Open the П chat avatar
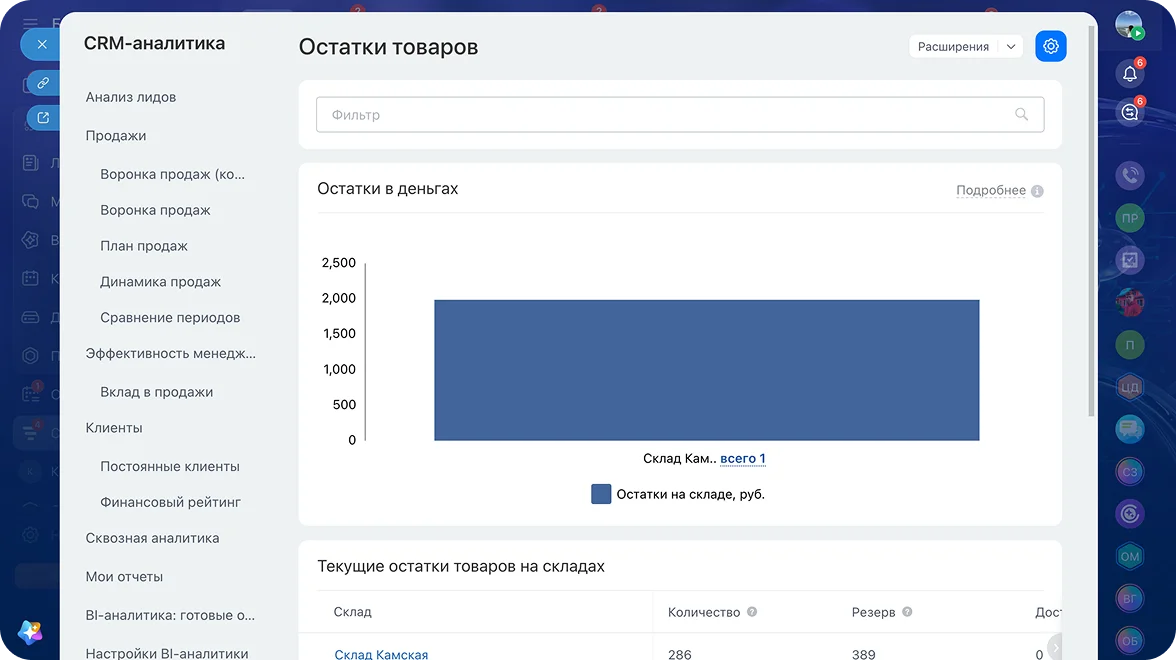Screen dimensions: 1176x660 (x=1130, y=345)
